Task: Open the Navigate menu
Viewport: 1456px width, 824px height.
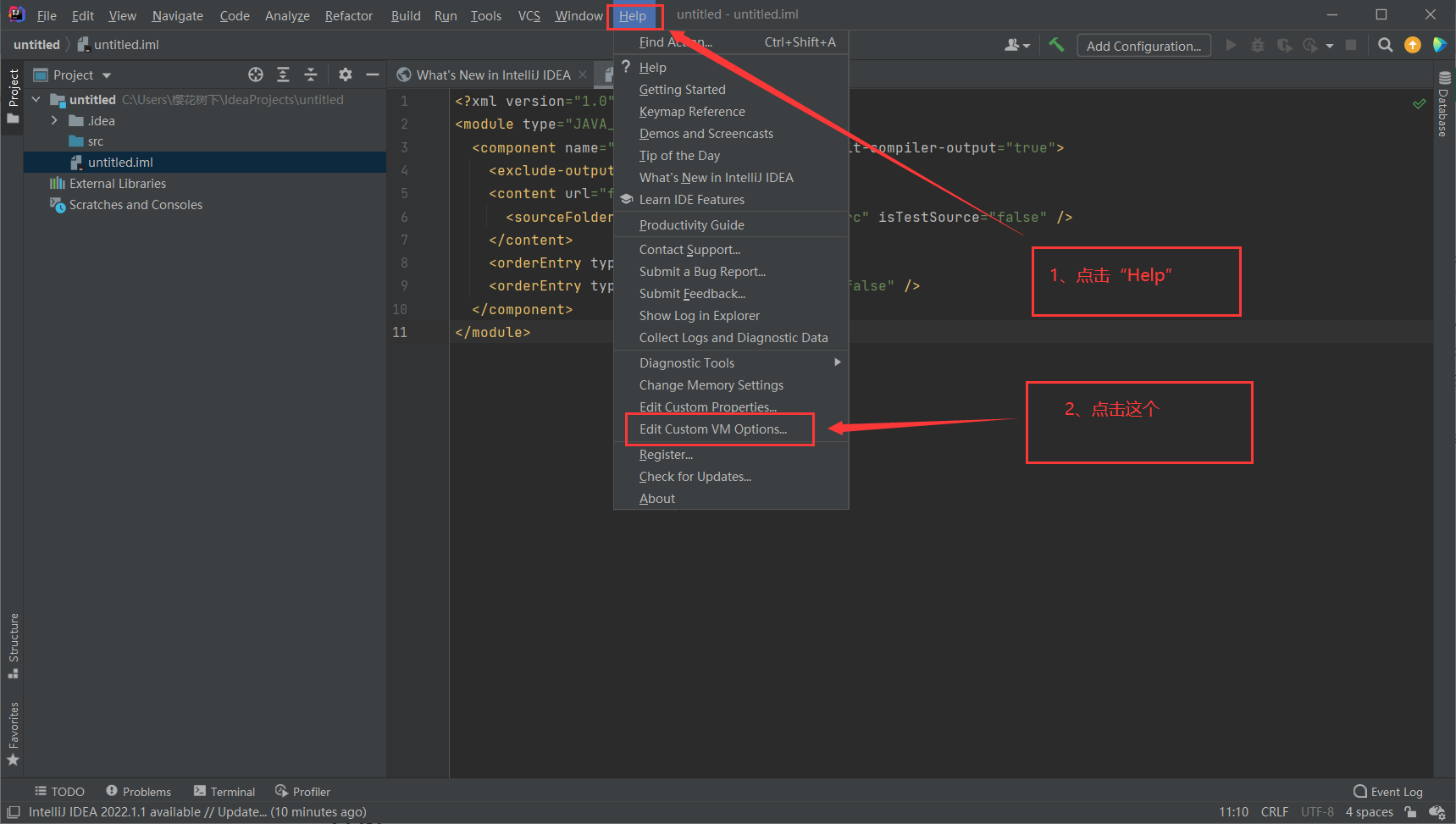Action: [x=178, y=15]
